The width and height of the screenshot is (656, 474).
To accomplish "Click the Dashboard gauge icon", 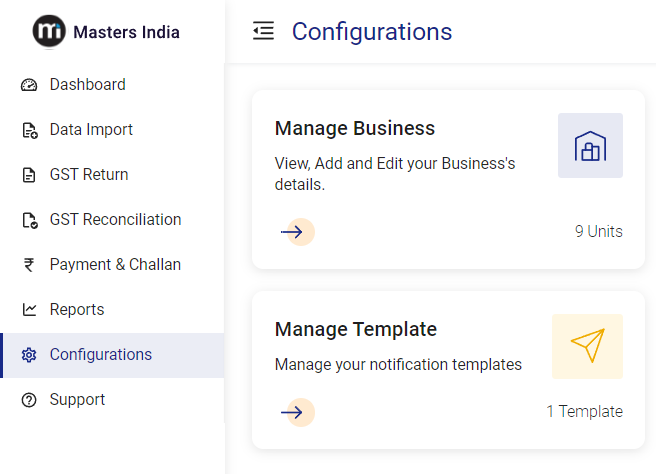I will pyautogui.click(x=29, y=85).
